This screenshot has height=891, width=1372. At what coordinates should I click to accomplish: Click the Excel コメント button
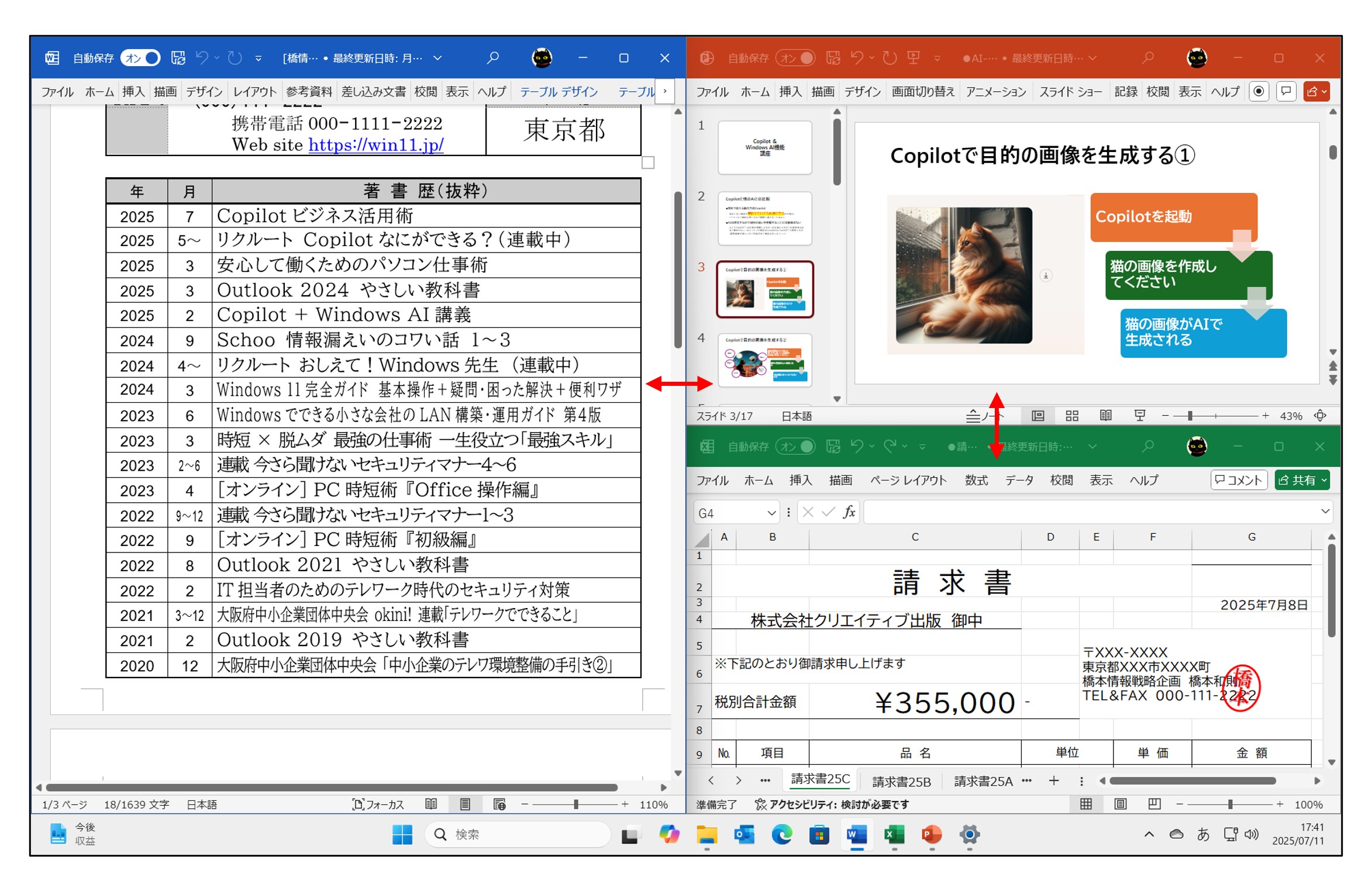tap(1239, 480)
